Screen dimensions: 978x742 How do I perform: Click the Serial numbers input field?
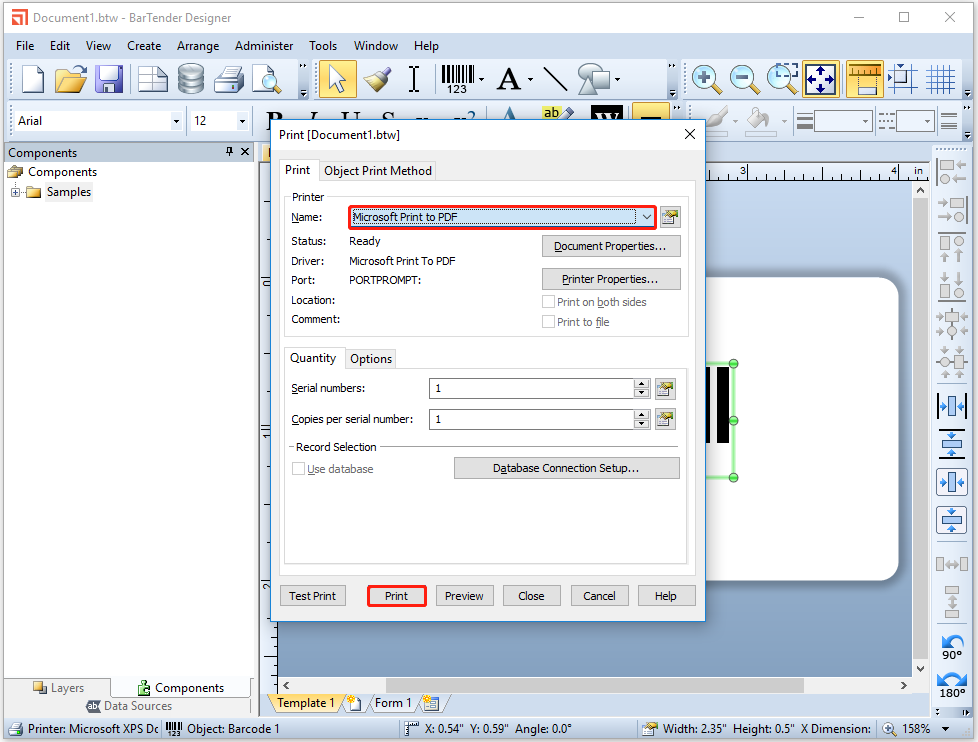pos(531,388)
